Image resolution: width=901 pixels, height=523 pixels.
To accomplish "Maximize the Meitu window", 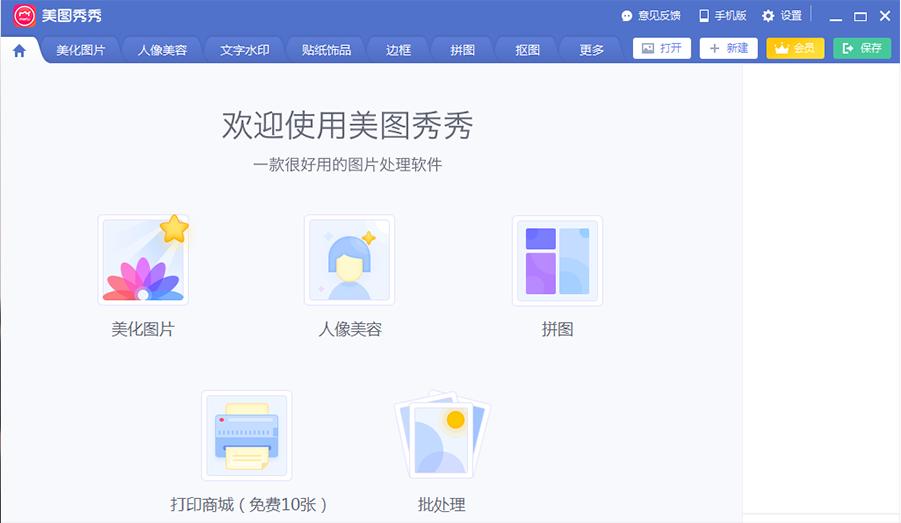I will pos(860,17).
